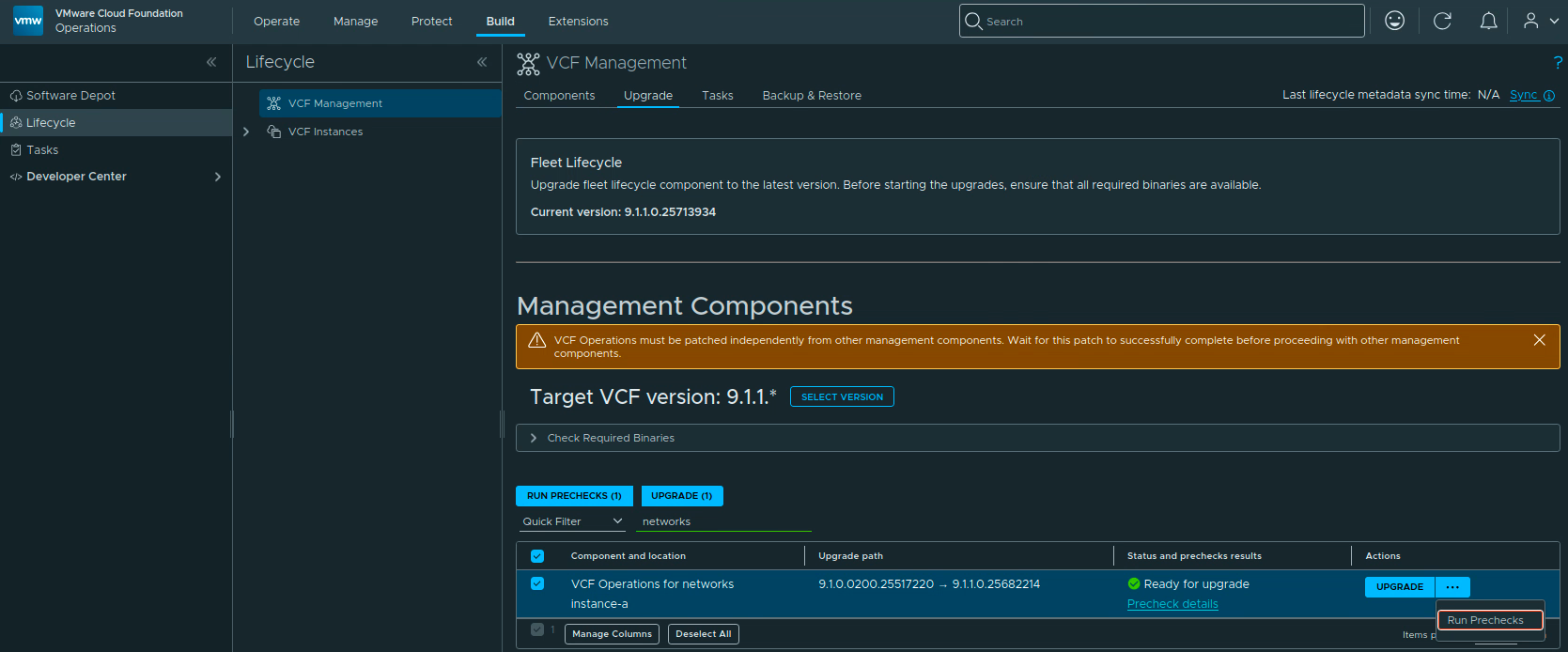Click the Deselect All button
Viewport: 1568px width, 652px height.
tap(704, 634)
